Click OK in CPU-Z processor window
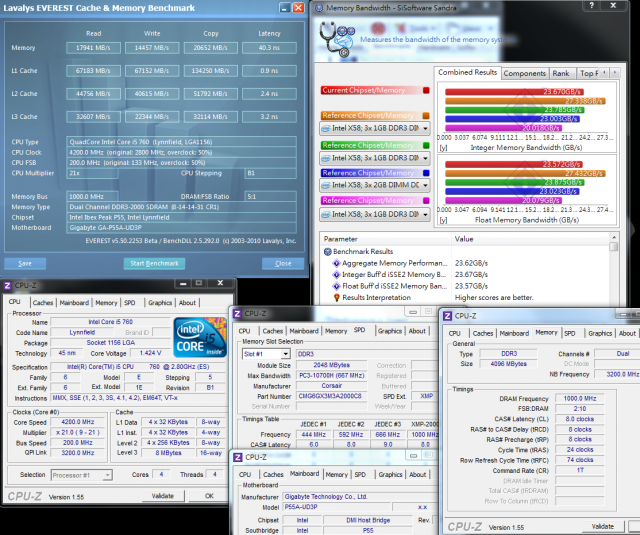This screenshot has width=640, height=535. click(209, 496)
